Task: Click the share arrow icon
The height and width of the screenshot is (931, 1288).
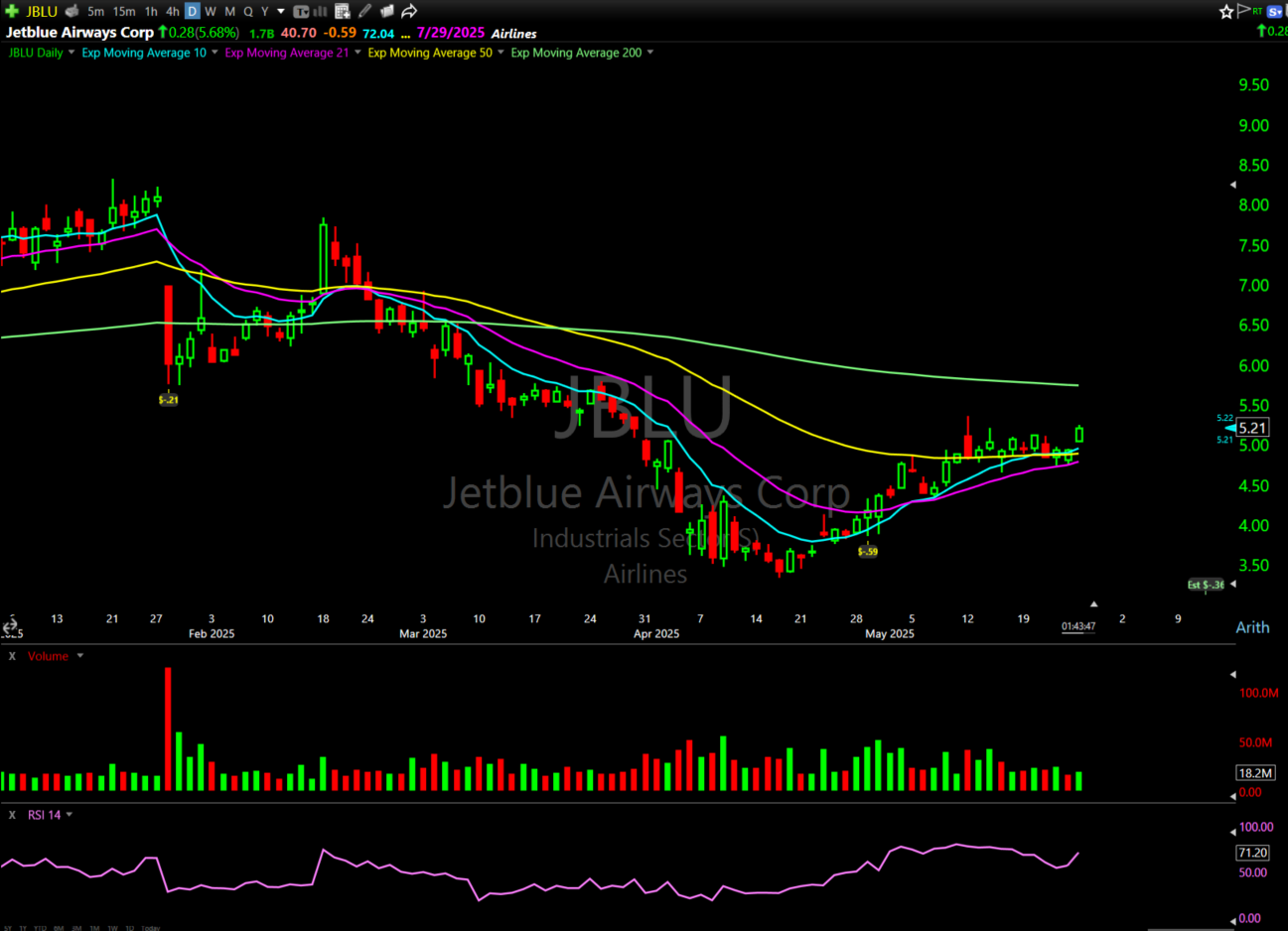Action: coord(408,11)
